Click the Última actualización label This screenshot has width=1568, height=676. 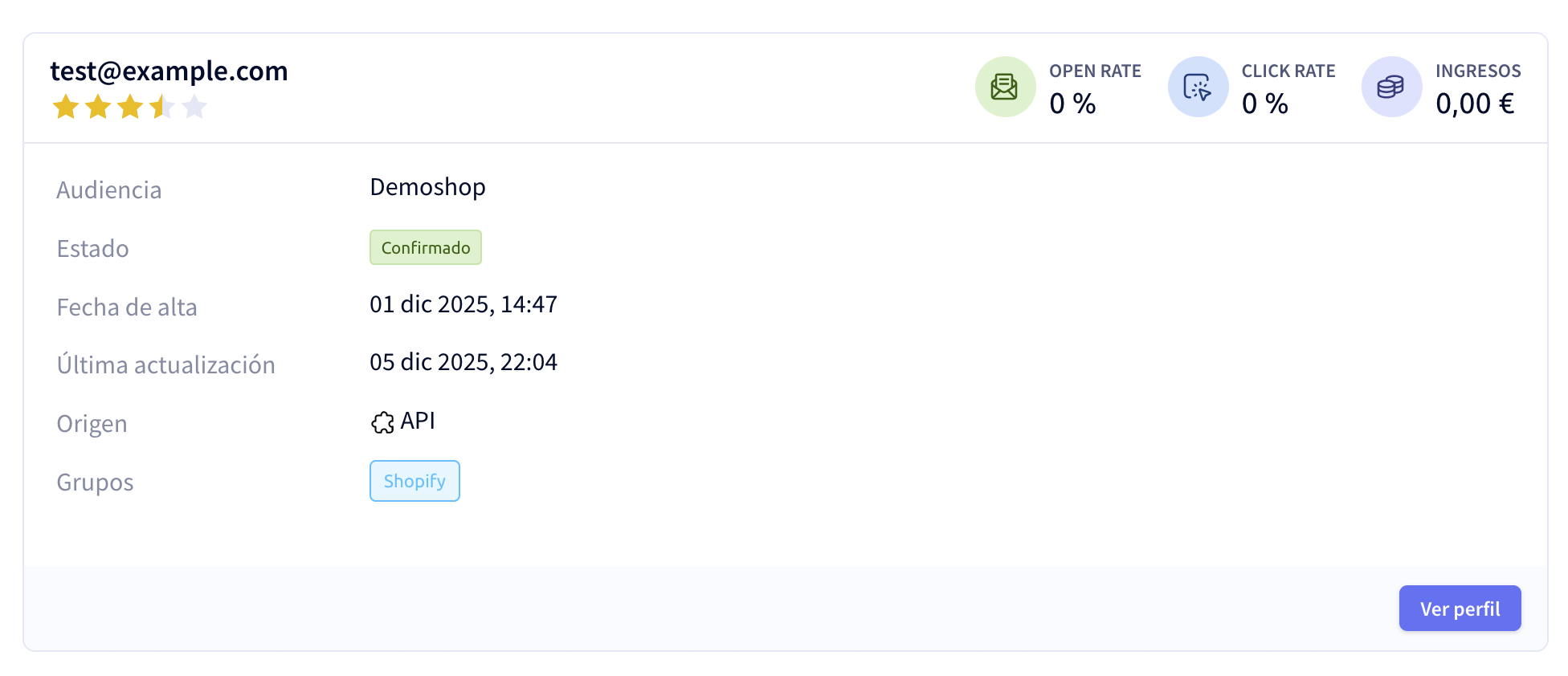pos(165,365)
